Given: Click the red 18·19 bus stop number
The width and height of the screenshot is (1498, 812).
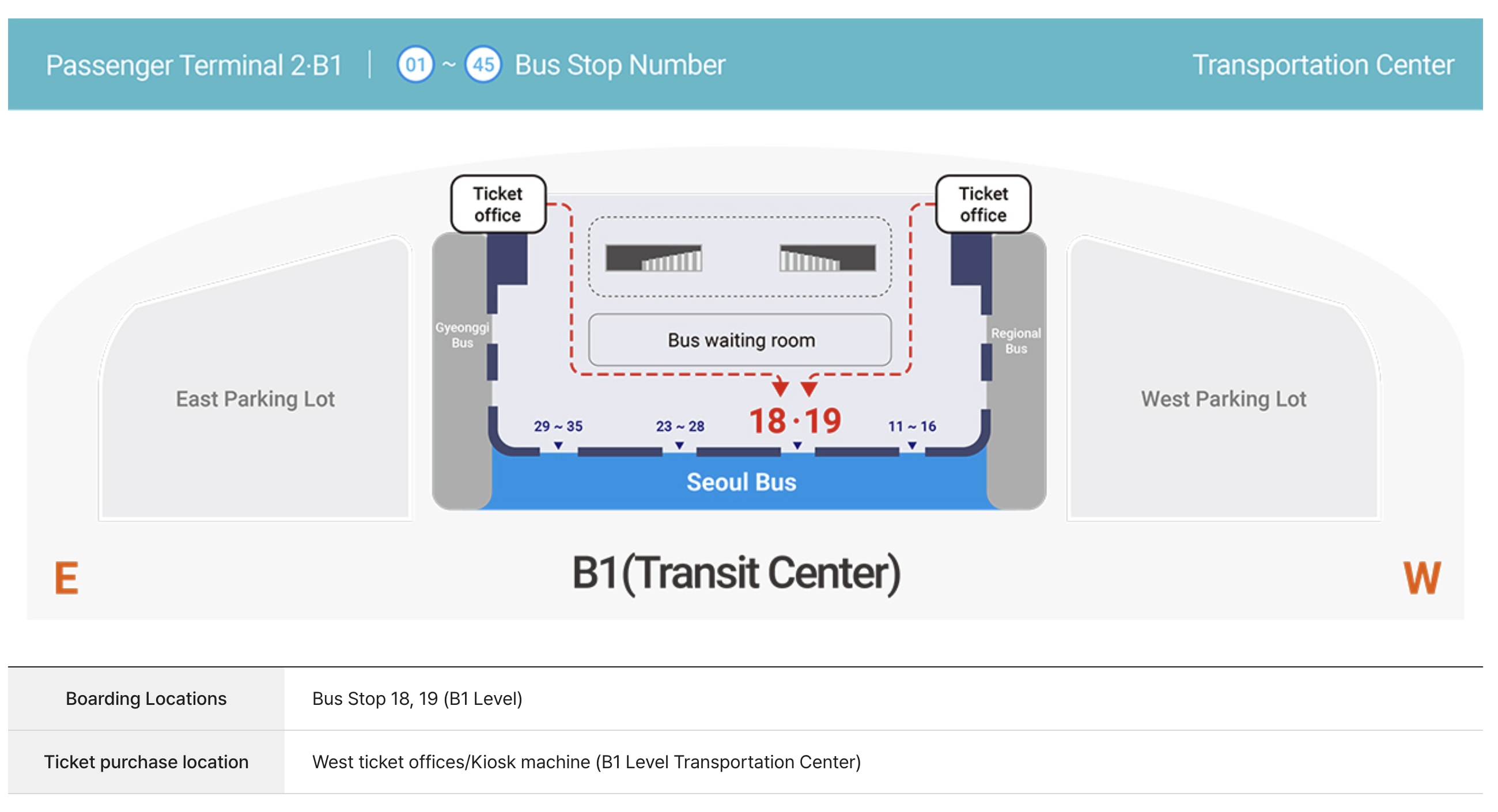Looking at the screenshot, I should coord(795,421).
